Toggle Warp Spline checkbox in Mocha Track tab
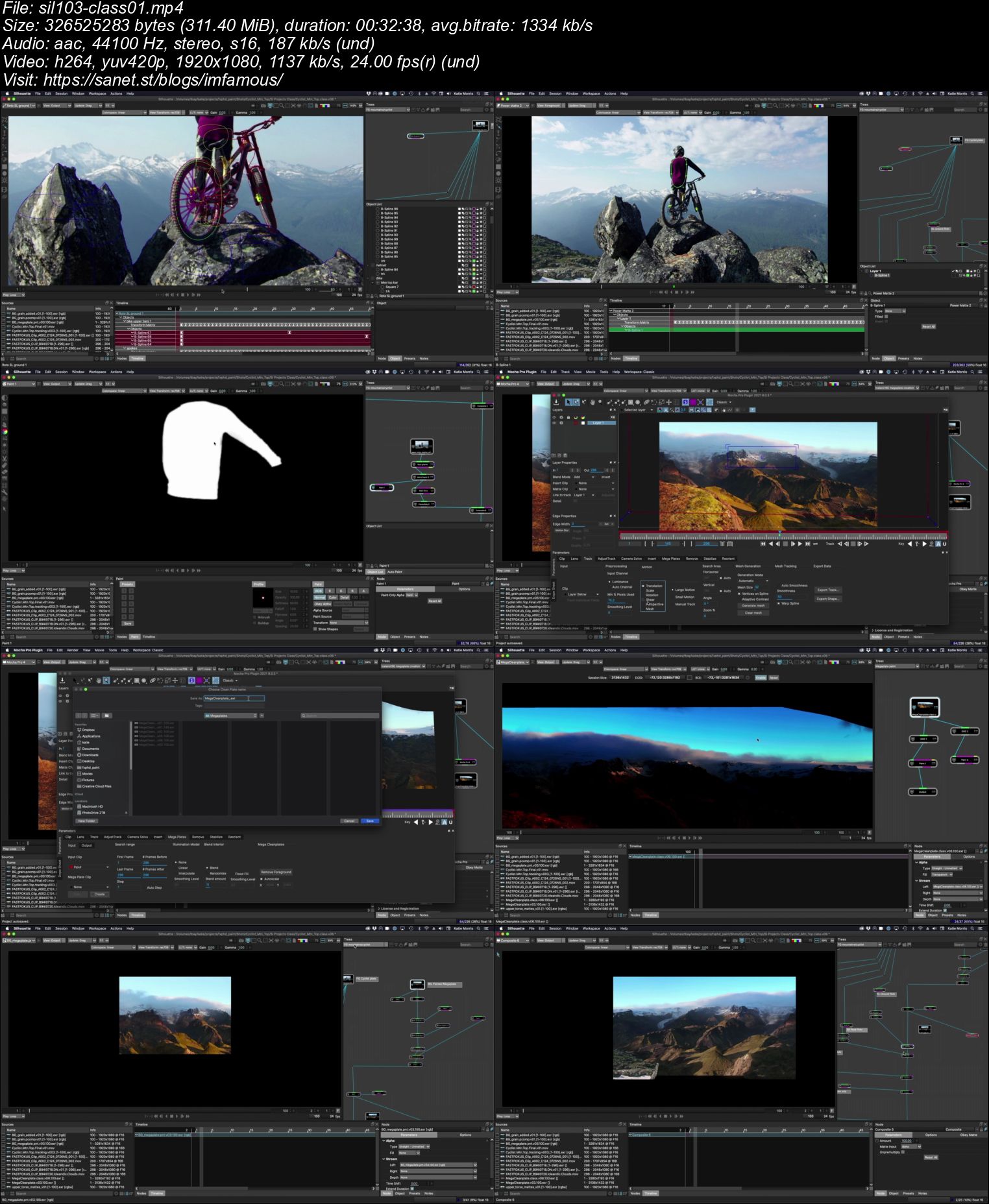989x1204 pixels. click(x=779, y=603)
